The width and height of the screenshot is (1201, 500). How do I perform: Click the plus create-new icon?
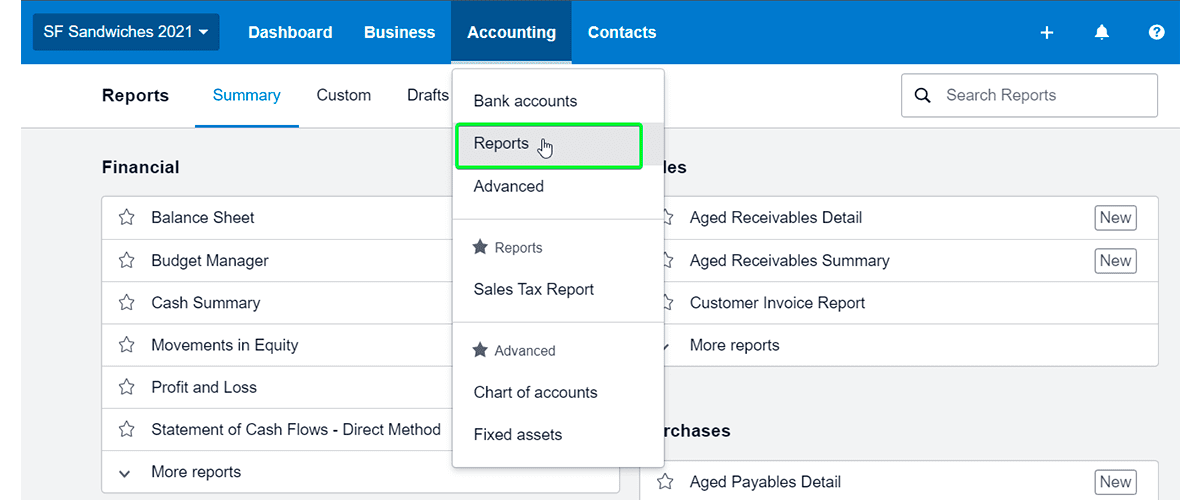[x=1047, y=32]
